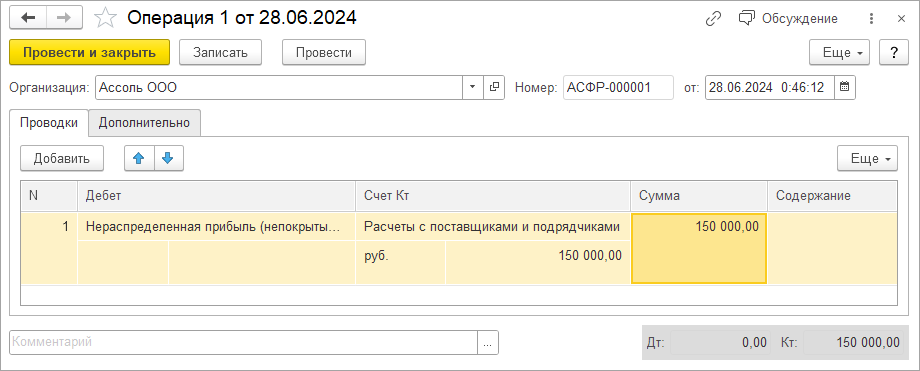The height and width of the screenshot is (371, 920).
Task: Select the highlighted Сумма cell 150 000,00
Action: click(x=699, y=249)
